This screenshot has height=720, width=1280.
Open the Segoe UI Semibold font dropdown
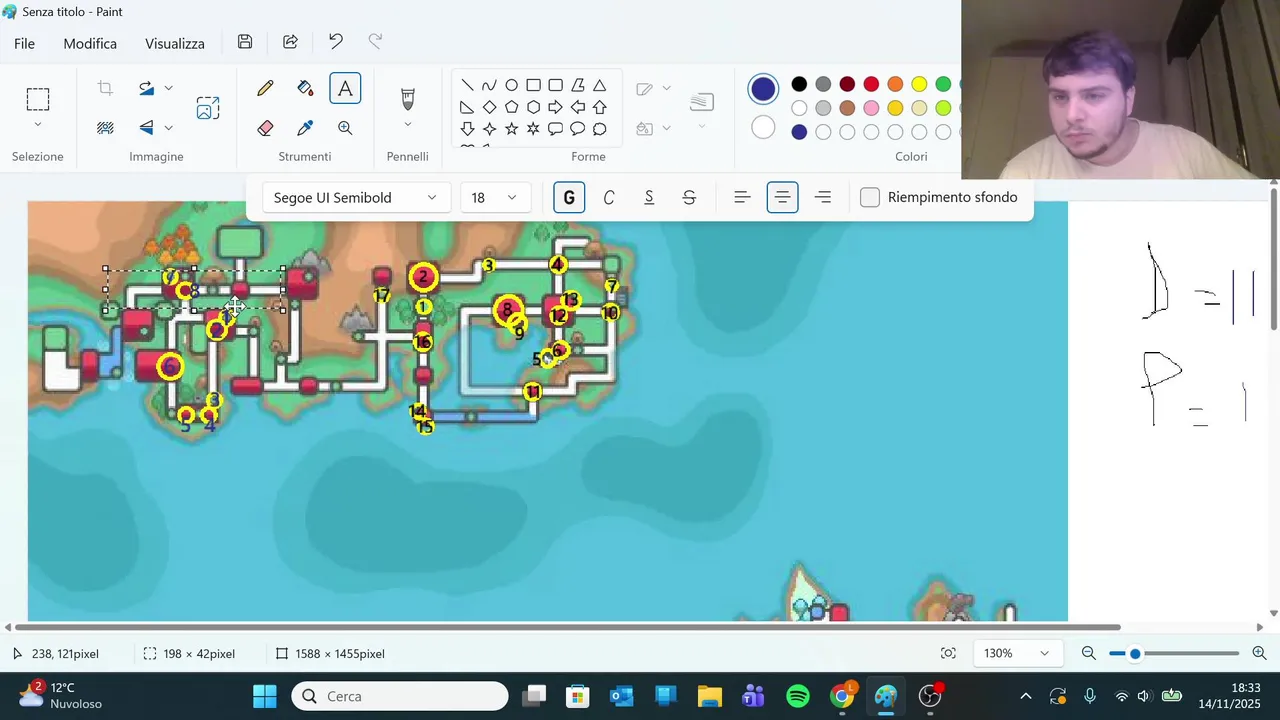click(x=355, y=197)
